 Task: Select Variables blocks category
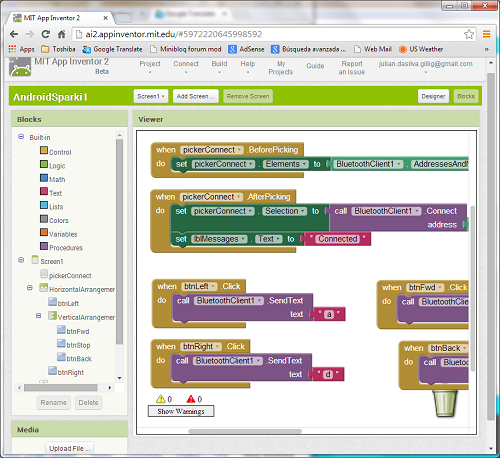(x=59, y=234)
